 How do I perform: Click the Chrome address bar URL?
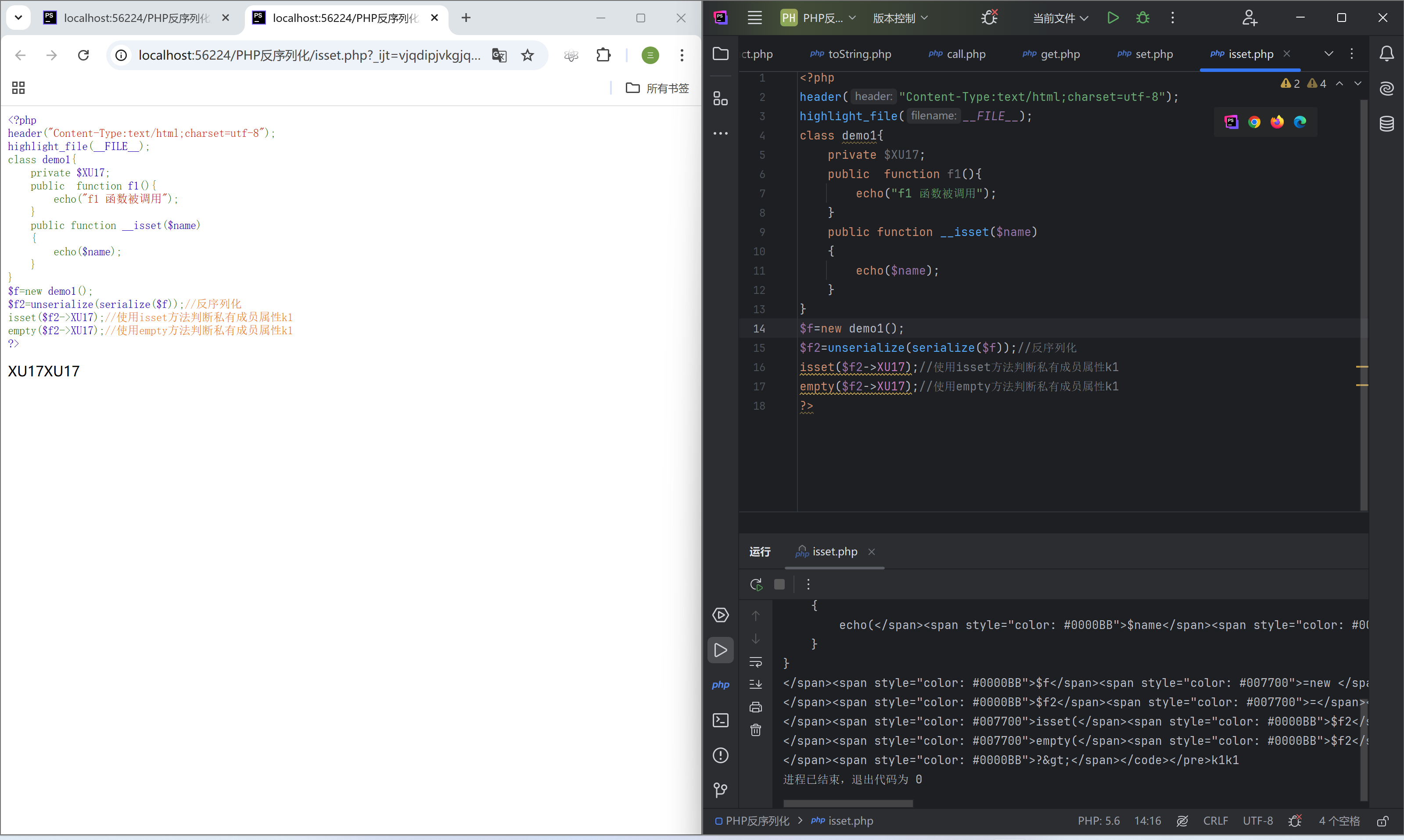click(309, 55)
